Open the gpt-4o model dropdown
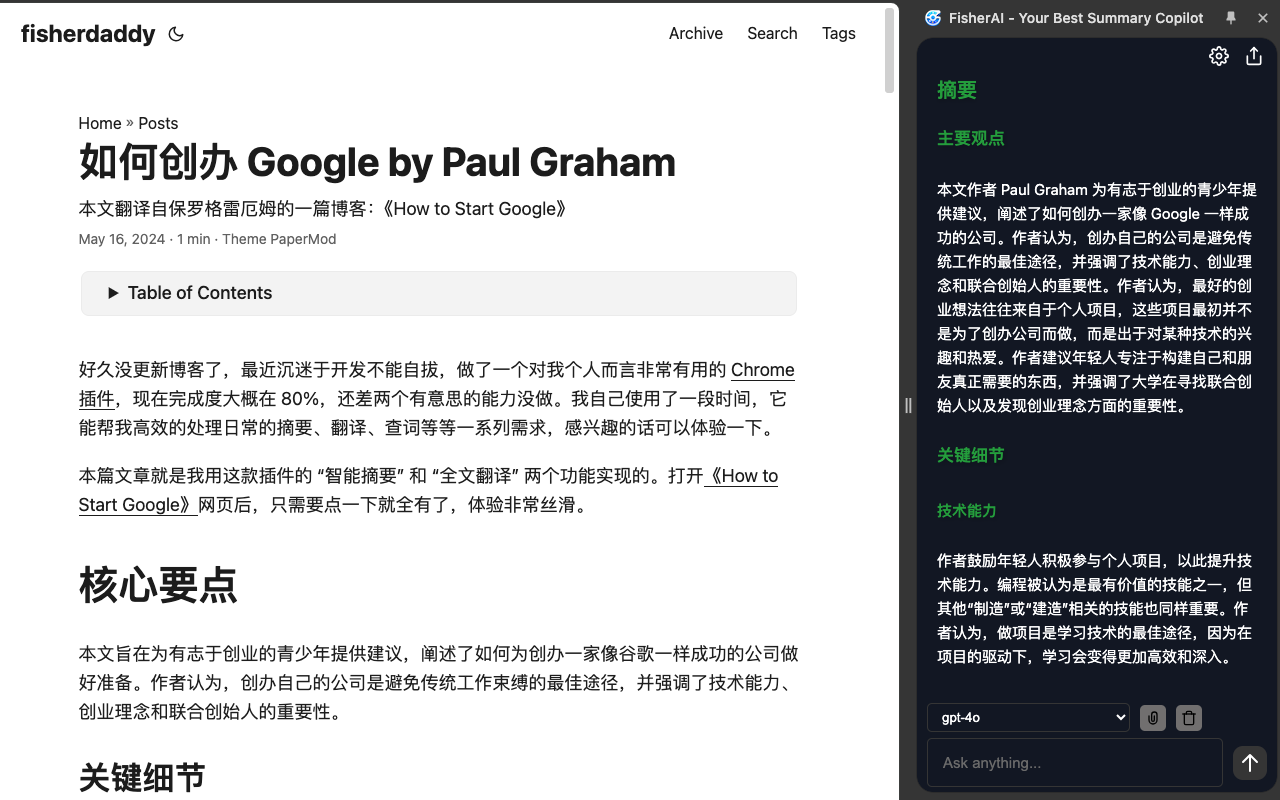 pyautogui.click(x=1028, y=718)
